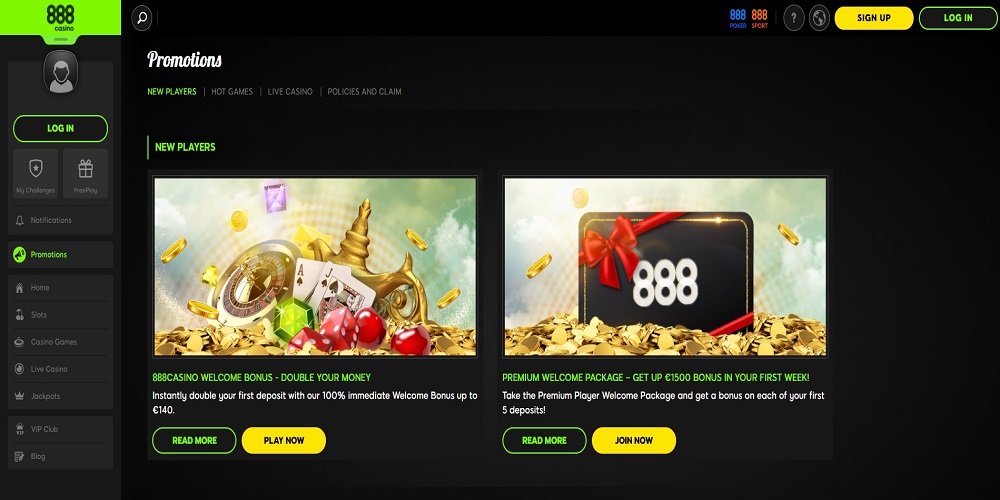Click the help question mark icon
The image size is (1000, 500).
coord(793,18)
